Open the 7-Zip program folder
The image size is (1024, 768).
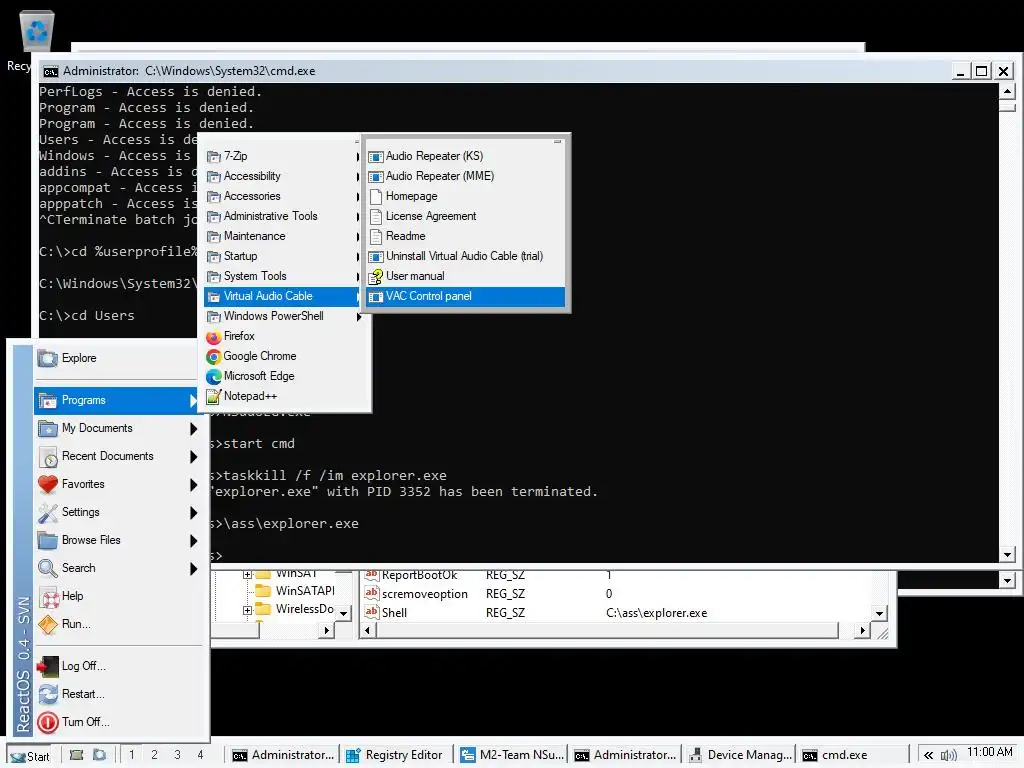point(283,156)
